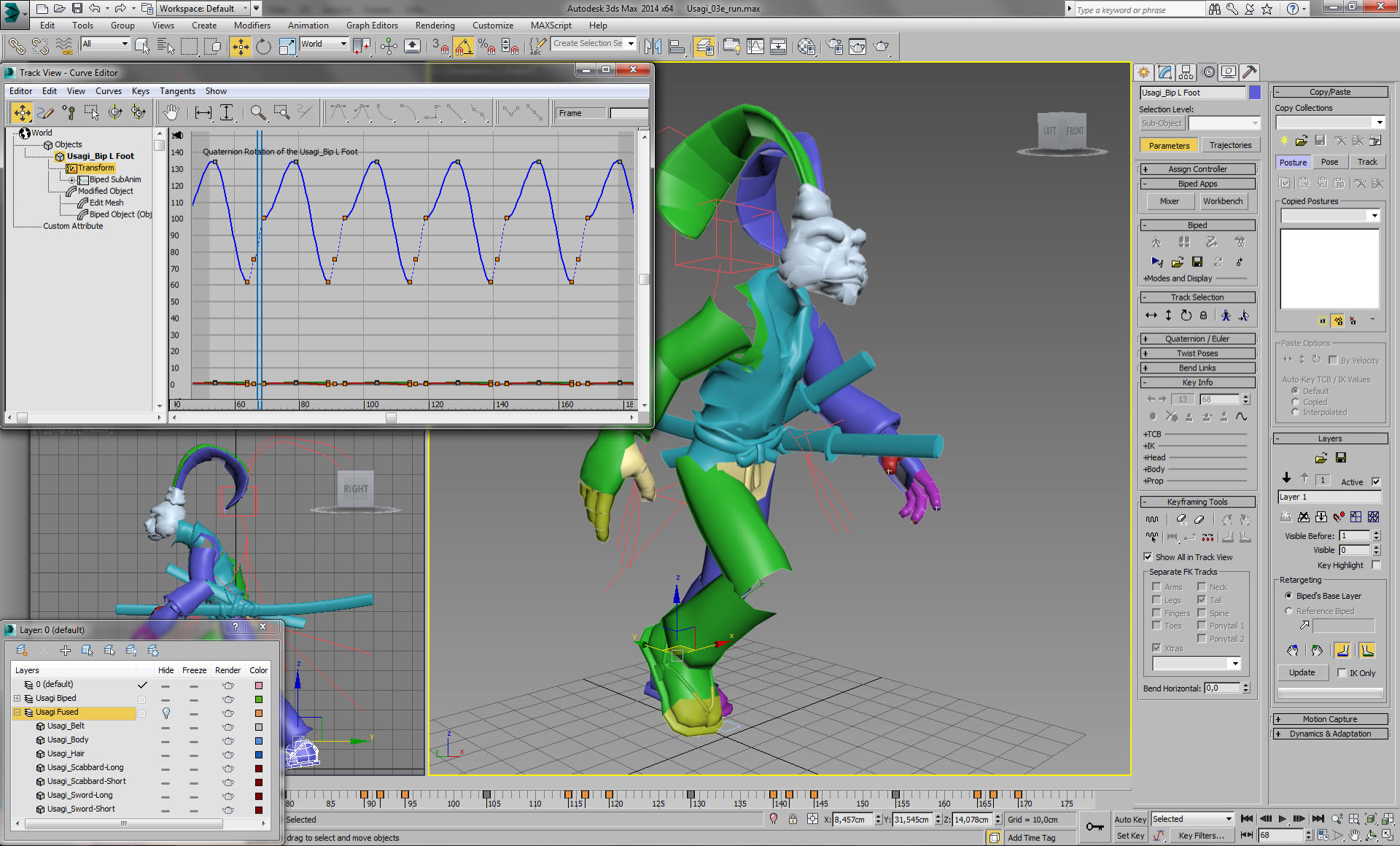Select Biped's Base Layer radio button

pos(1288,596)
